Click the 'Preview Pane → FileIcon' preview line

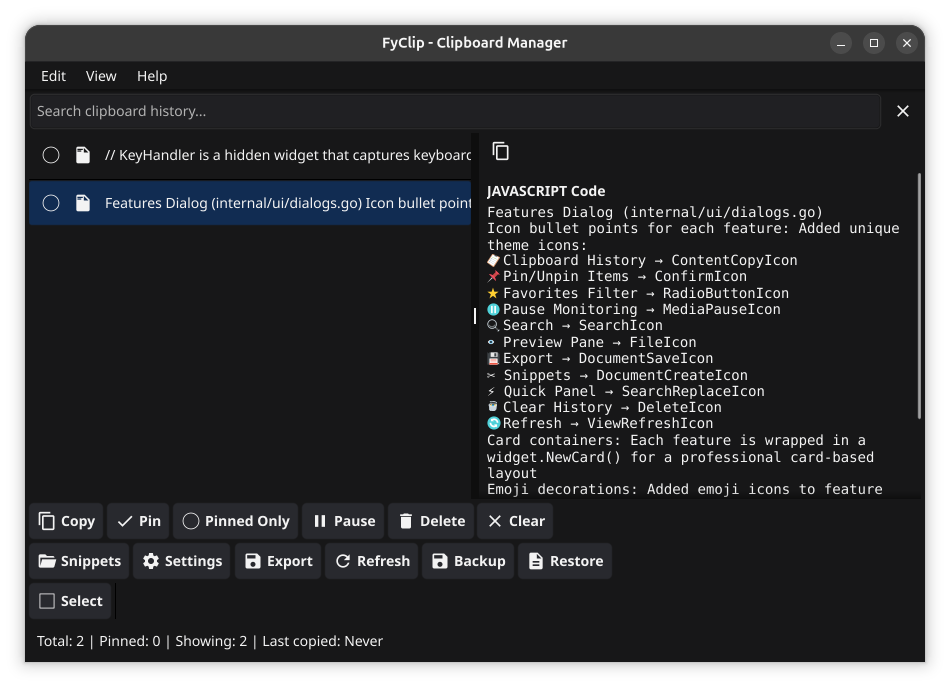point(592,342)
